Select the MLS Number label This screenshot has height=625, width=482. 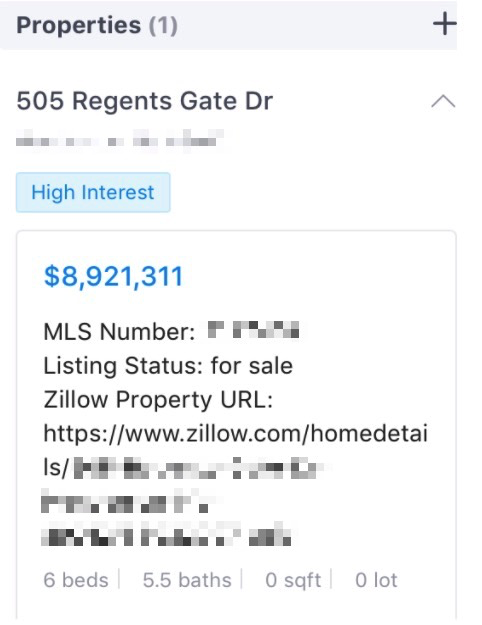click(x=119, y=332)
